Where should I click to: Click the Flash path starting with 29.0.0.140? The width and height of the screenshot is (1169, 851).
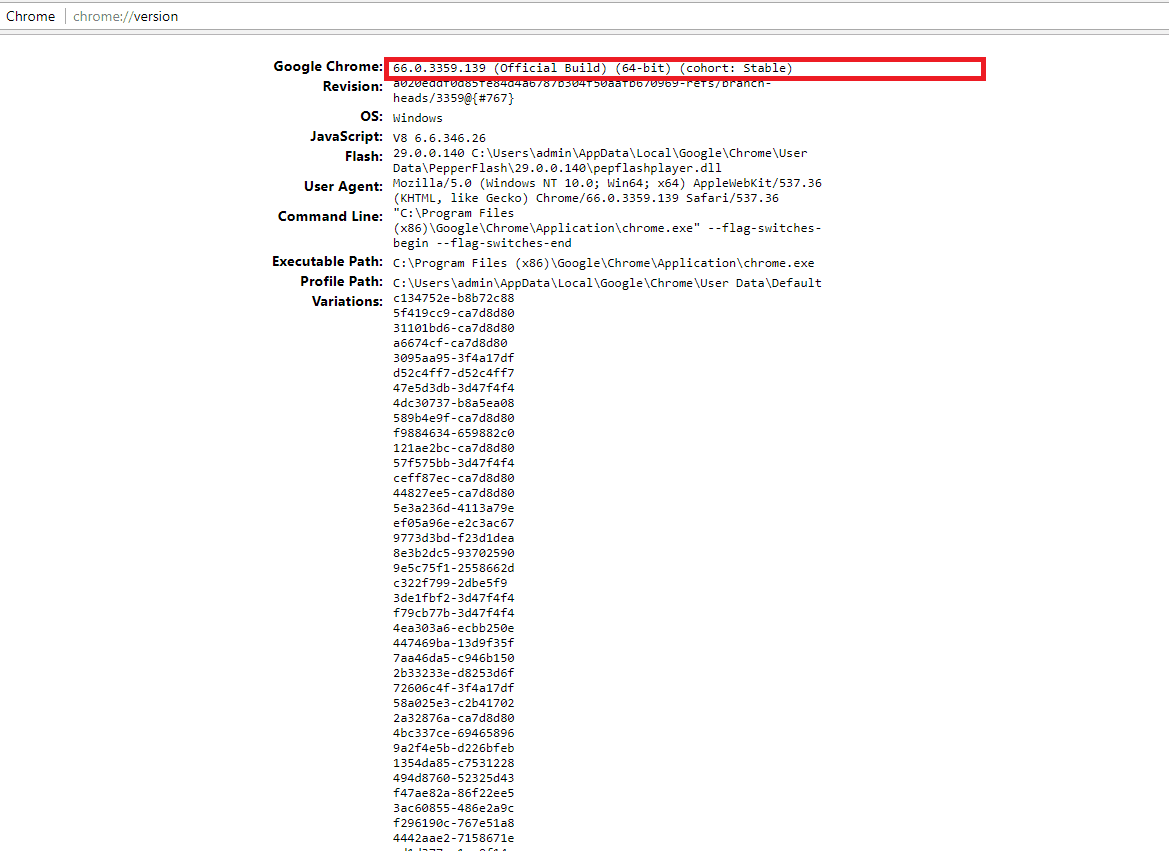600,160
